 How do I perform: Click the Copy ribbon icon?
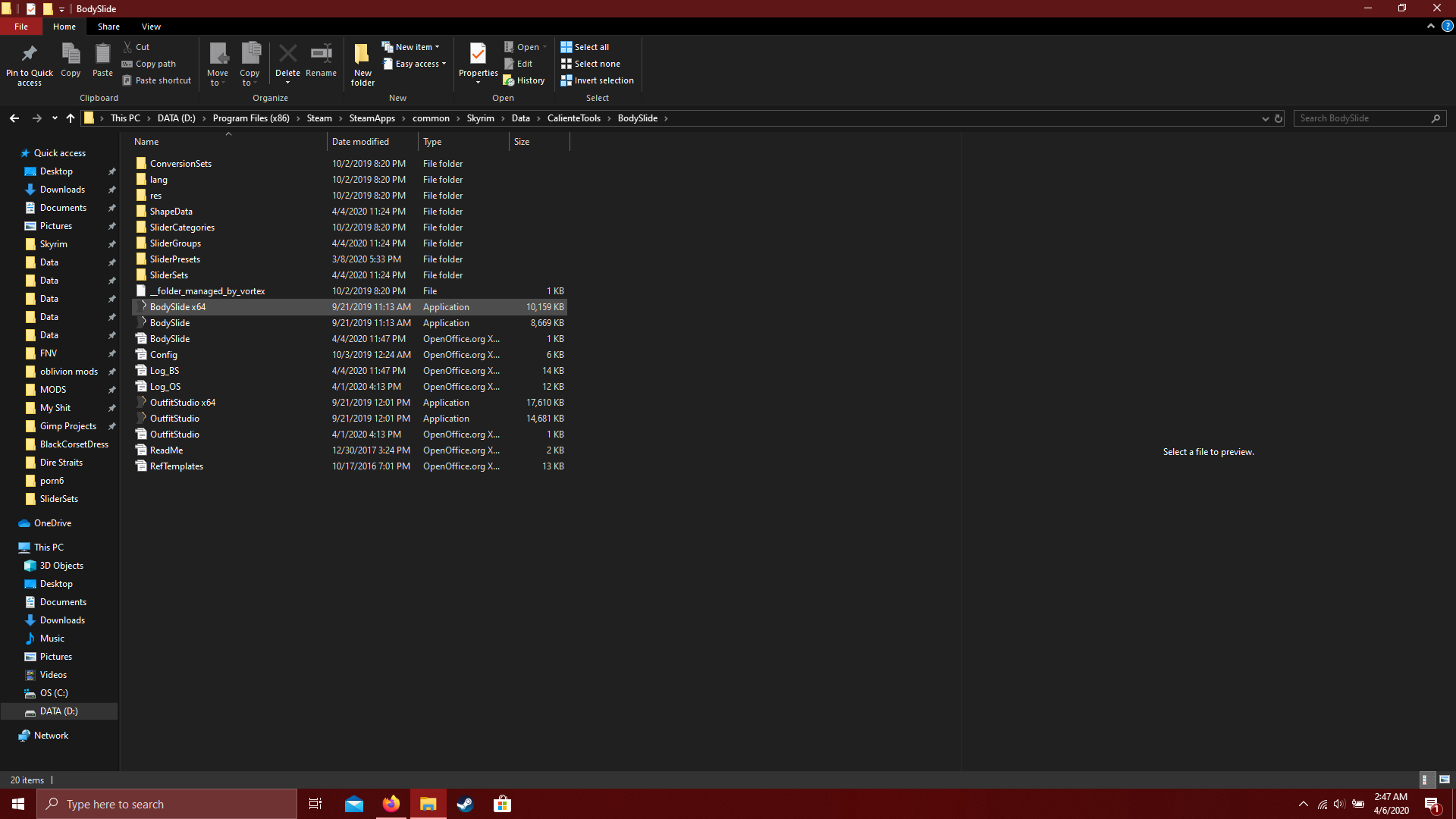(71, 60)
